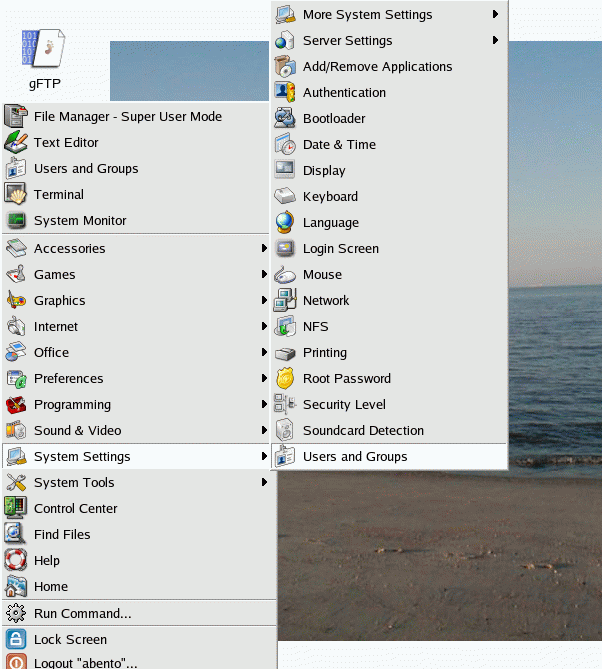Click the Bootloader icon
This screenshot has height=669, width=602.
285,118
